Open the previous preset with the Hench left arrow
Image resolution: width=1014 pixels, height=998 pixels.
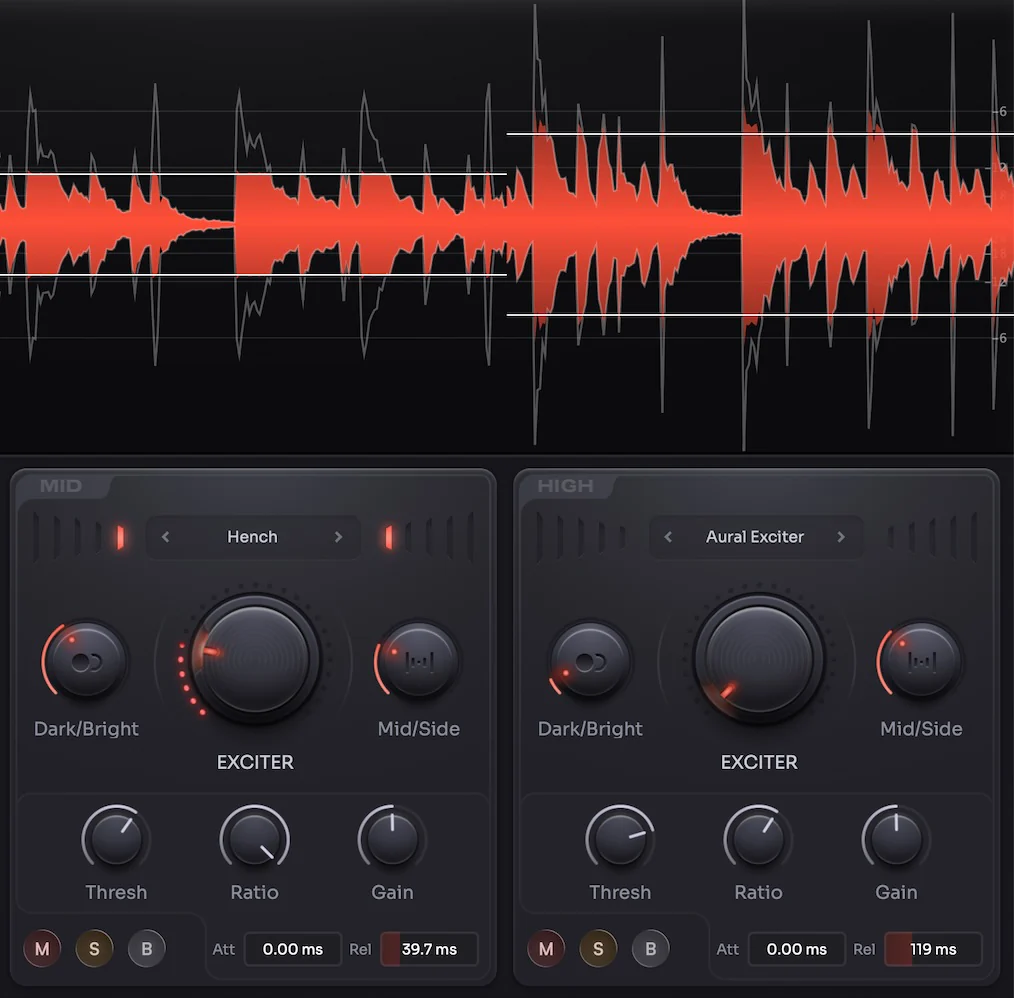point(166,537)
